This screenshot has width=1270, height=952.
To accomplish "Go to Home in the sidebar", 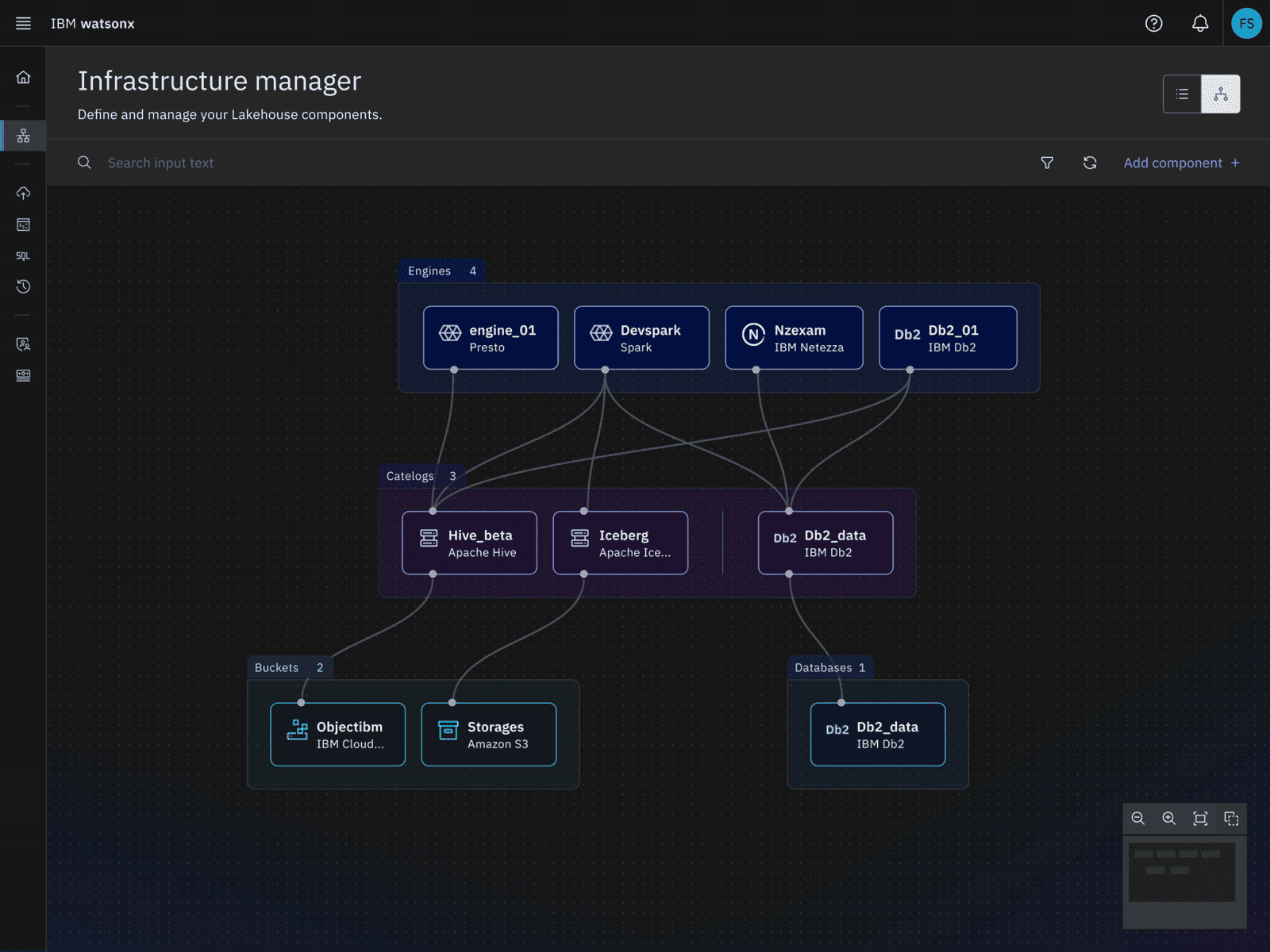I will click(x=23, y=77).
